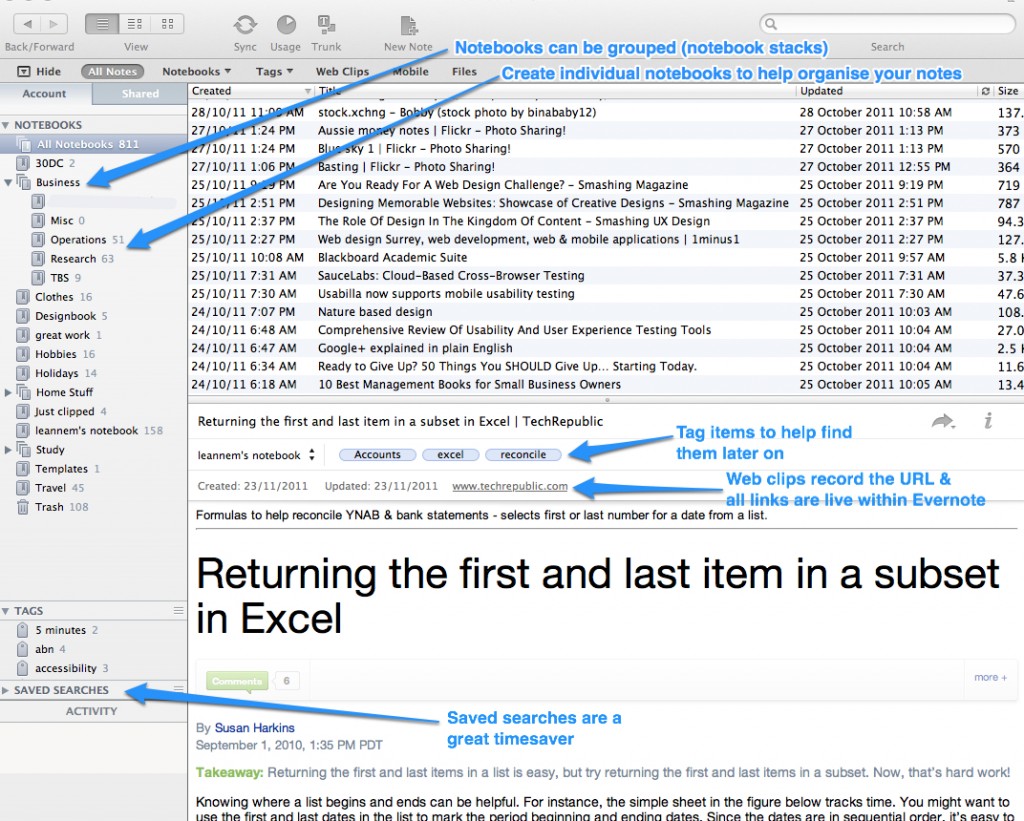Open author link Susan Harkins
This screenshot has height=821, width=1024.
pyautogui.click(x=255, y=728)
